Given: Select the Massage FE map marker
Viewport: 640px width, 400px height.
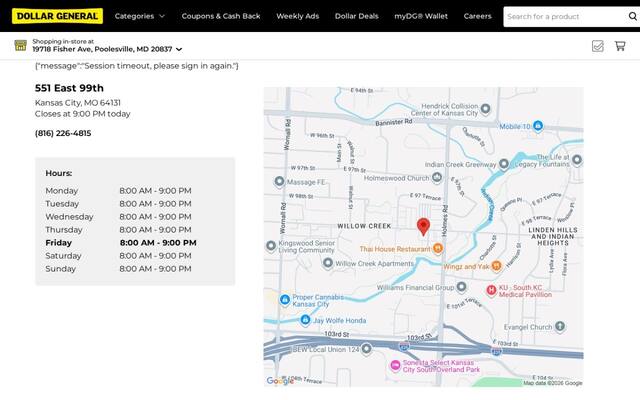Looking at the screenshot, I should pos(279,181).
